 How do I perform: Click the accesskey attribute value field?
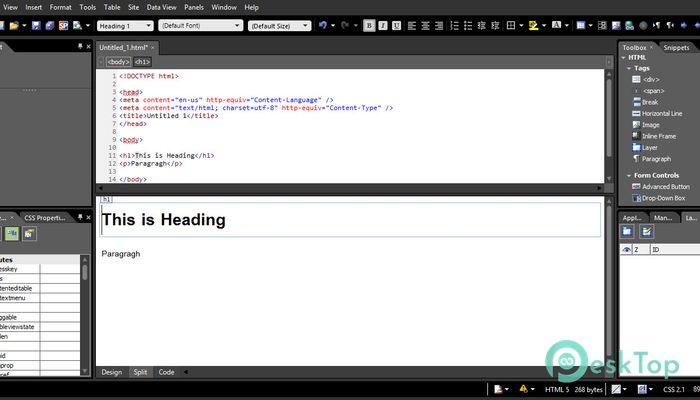point(60,269)
